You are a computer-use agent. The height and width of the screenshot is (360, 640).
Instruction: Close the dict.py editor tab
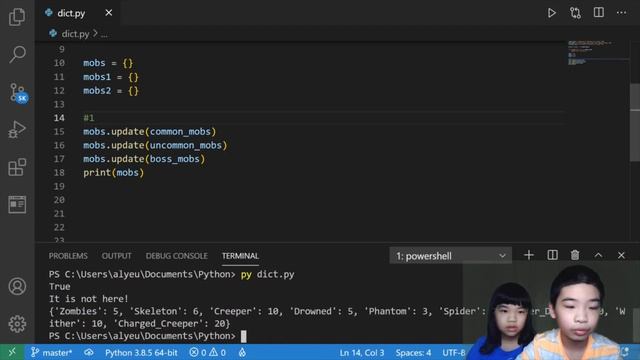[109, 13]
